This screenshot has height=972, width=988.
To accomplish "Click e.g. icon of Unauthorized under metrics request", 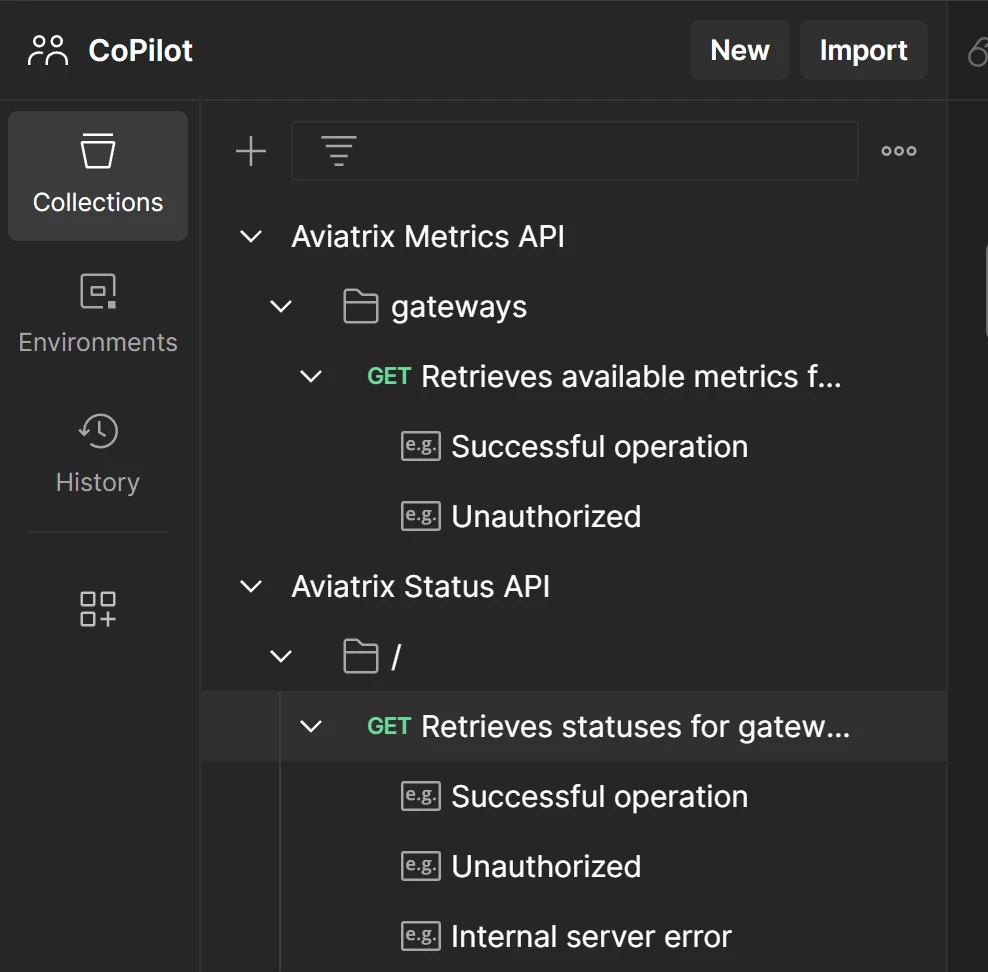I will [x=421, y=516].
